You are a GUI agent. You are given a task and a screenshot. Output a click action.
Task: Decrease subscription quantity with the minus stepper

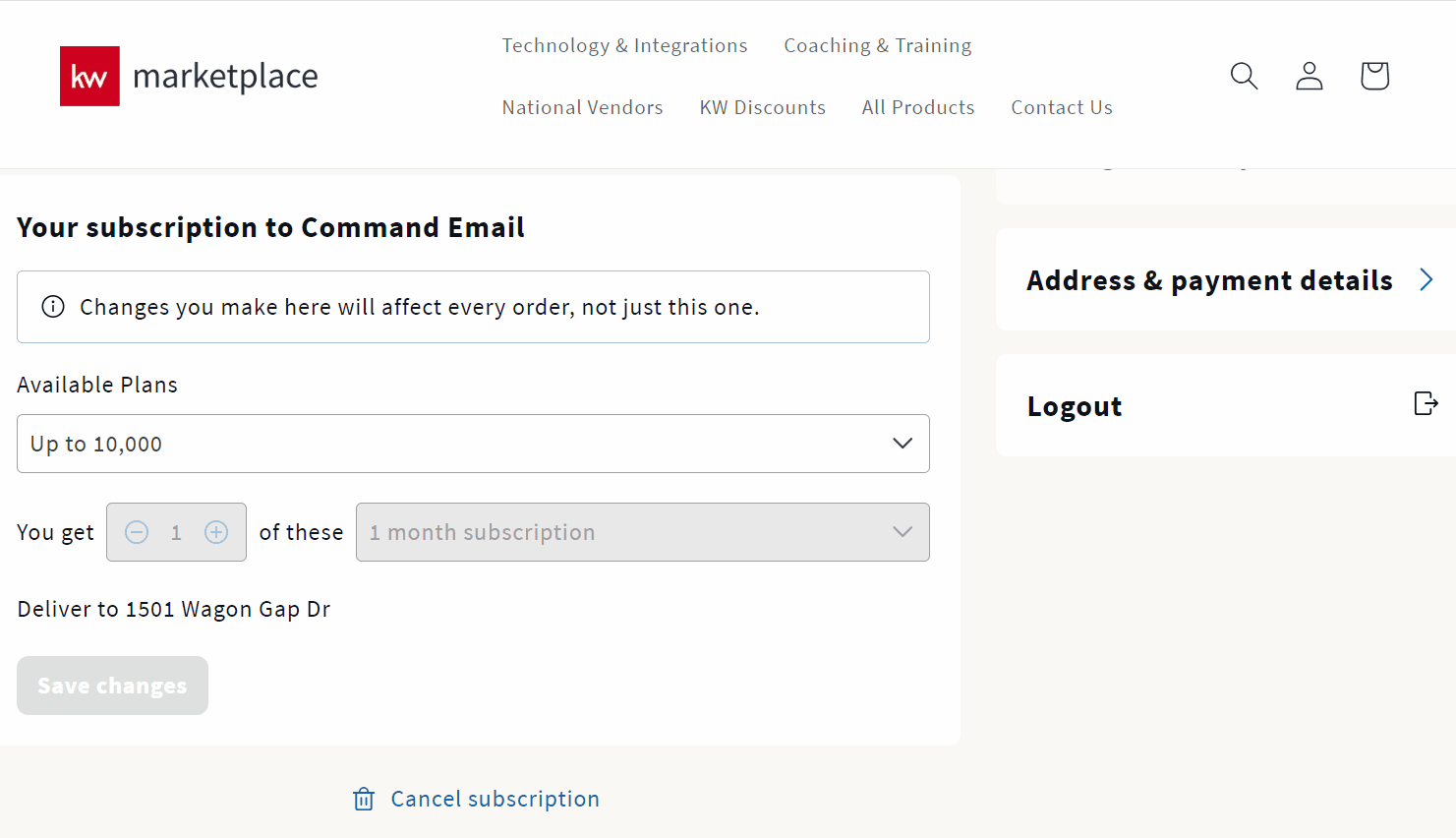[x=136, y=532]
